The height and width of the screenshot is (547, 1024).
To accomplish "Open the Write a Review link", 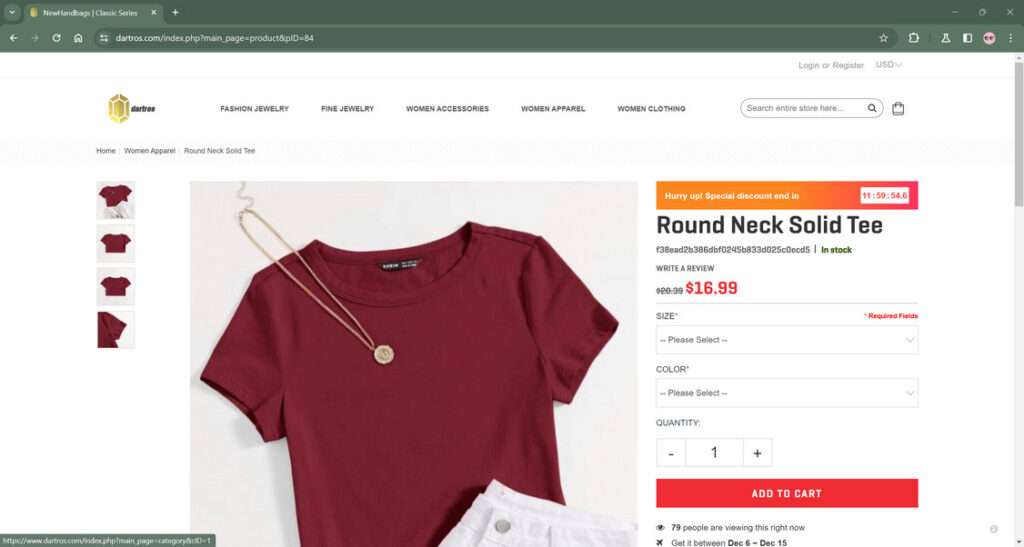I will [685, 268].
